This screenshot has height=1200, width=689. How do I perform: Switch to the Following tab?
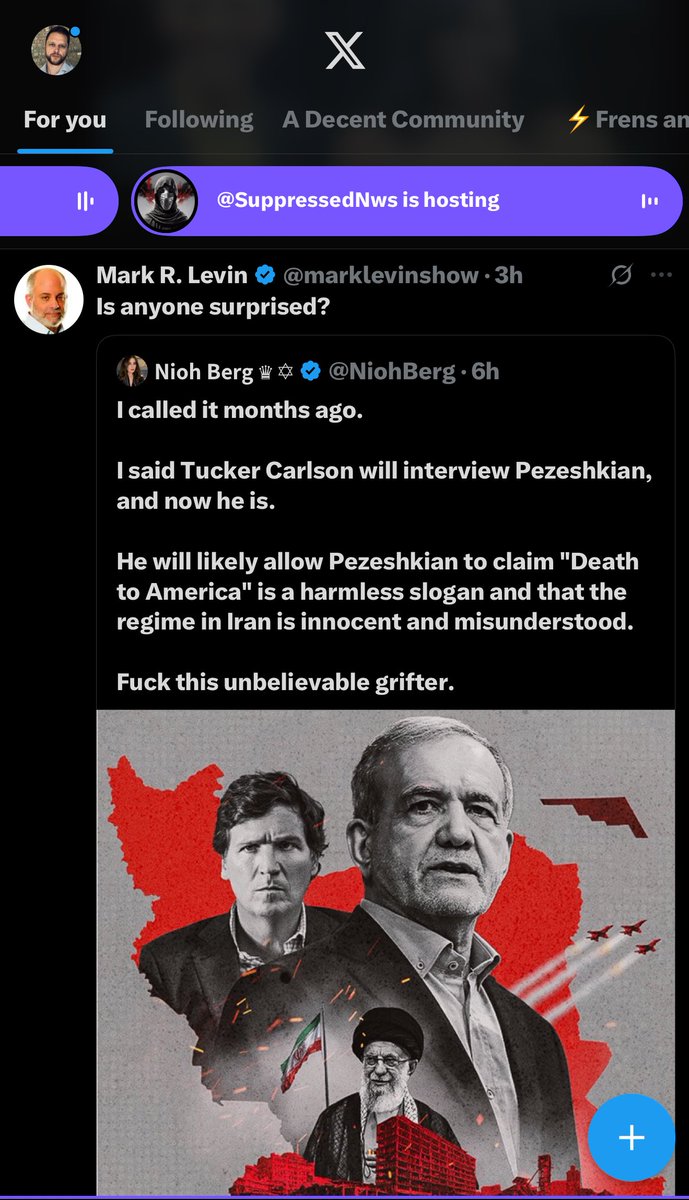(x=199, y=120)
